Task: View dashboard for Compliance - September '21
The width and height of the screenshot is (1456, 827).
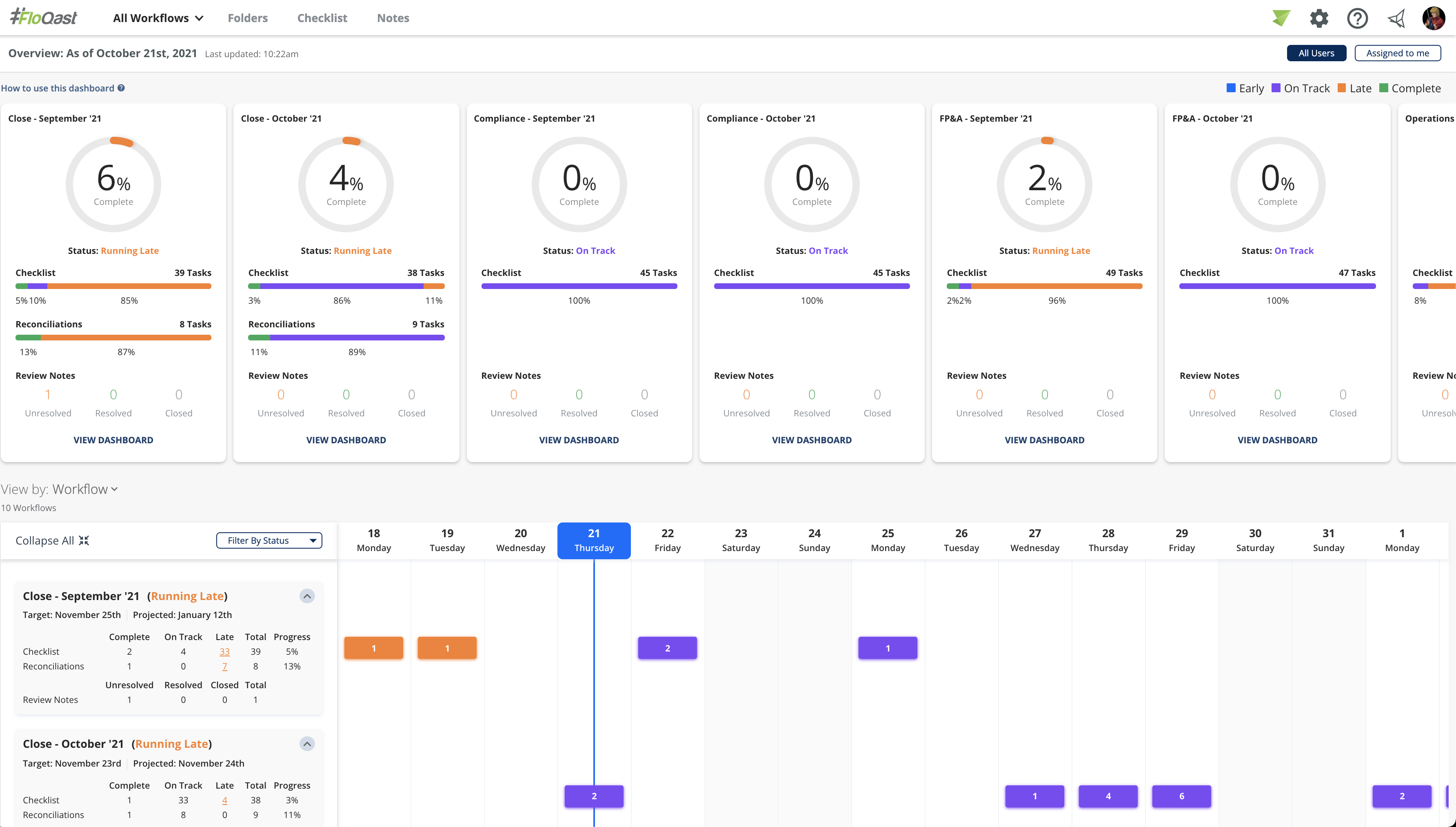Action: tap(578, 440)
